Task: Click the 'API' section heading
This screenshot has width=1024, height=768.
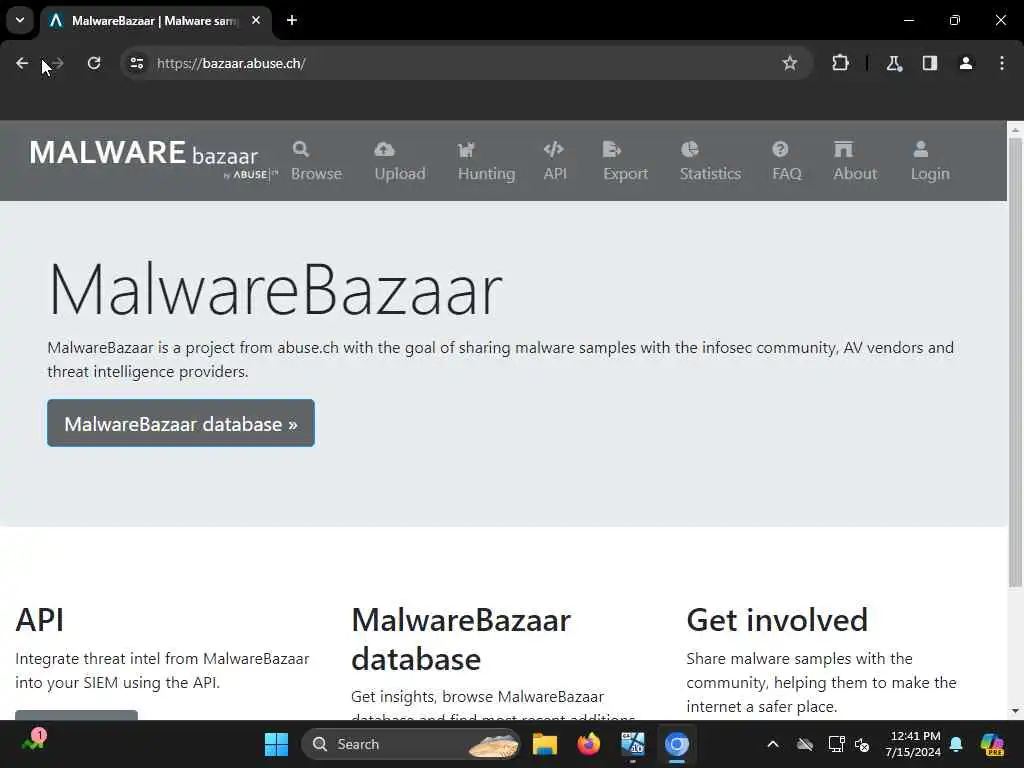Action: [39, 620]
